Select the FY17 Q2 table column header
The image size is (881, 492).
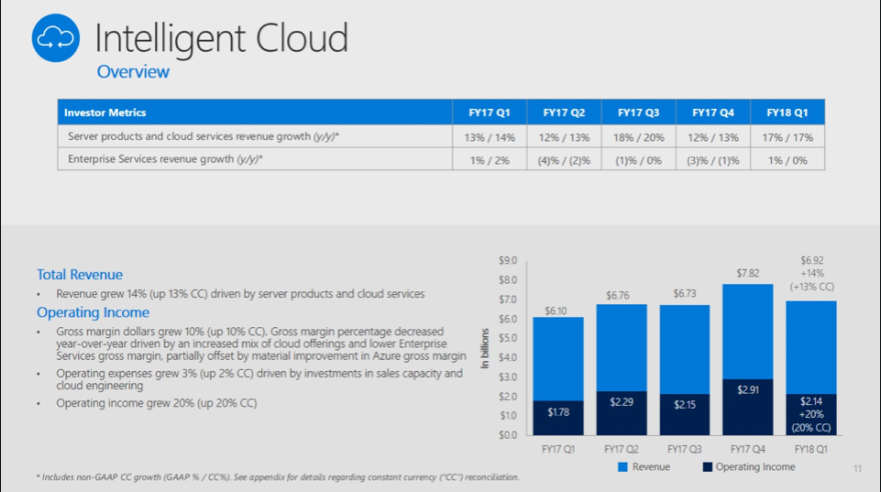[563, 113]
